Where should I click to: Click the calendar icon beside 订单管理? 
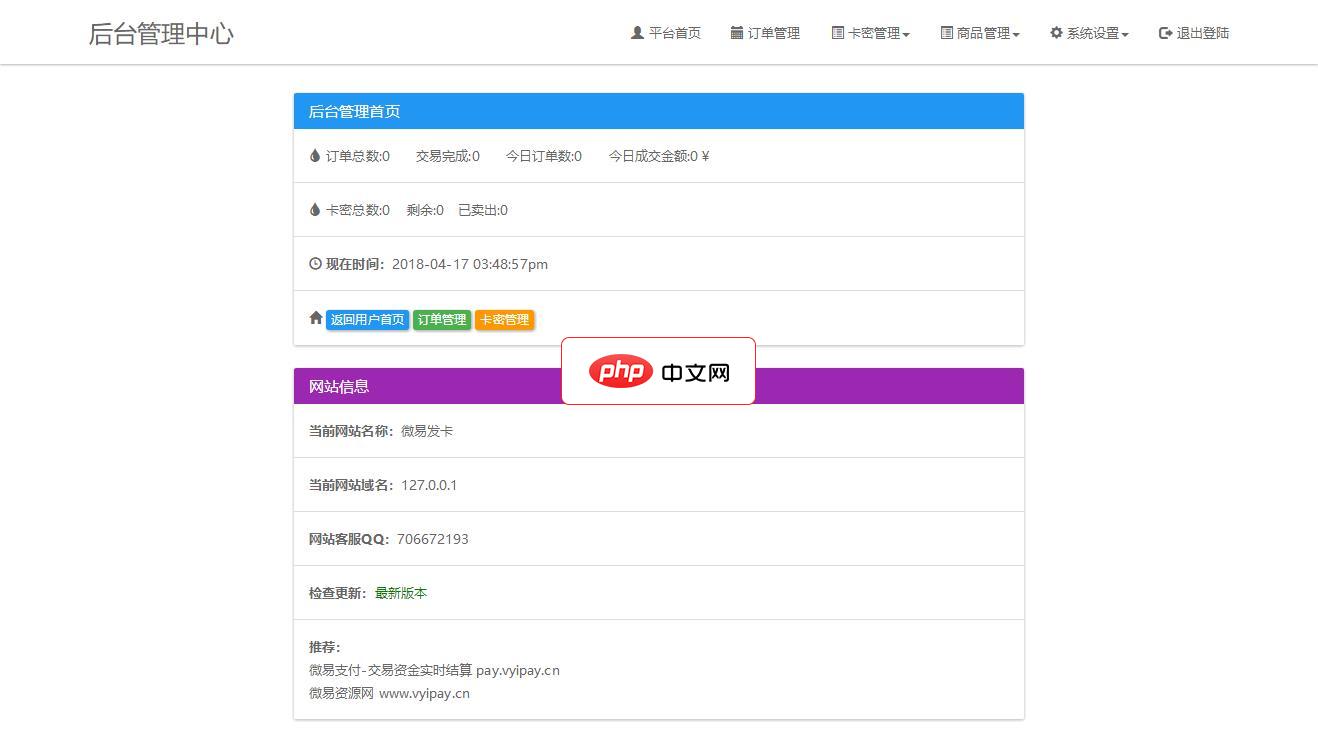[x=737, y=33]
